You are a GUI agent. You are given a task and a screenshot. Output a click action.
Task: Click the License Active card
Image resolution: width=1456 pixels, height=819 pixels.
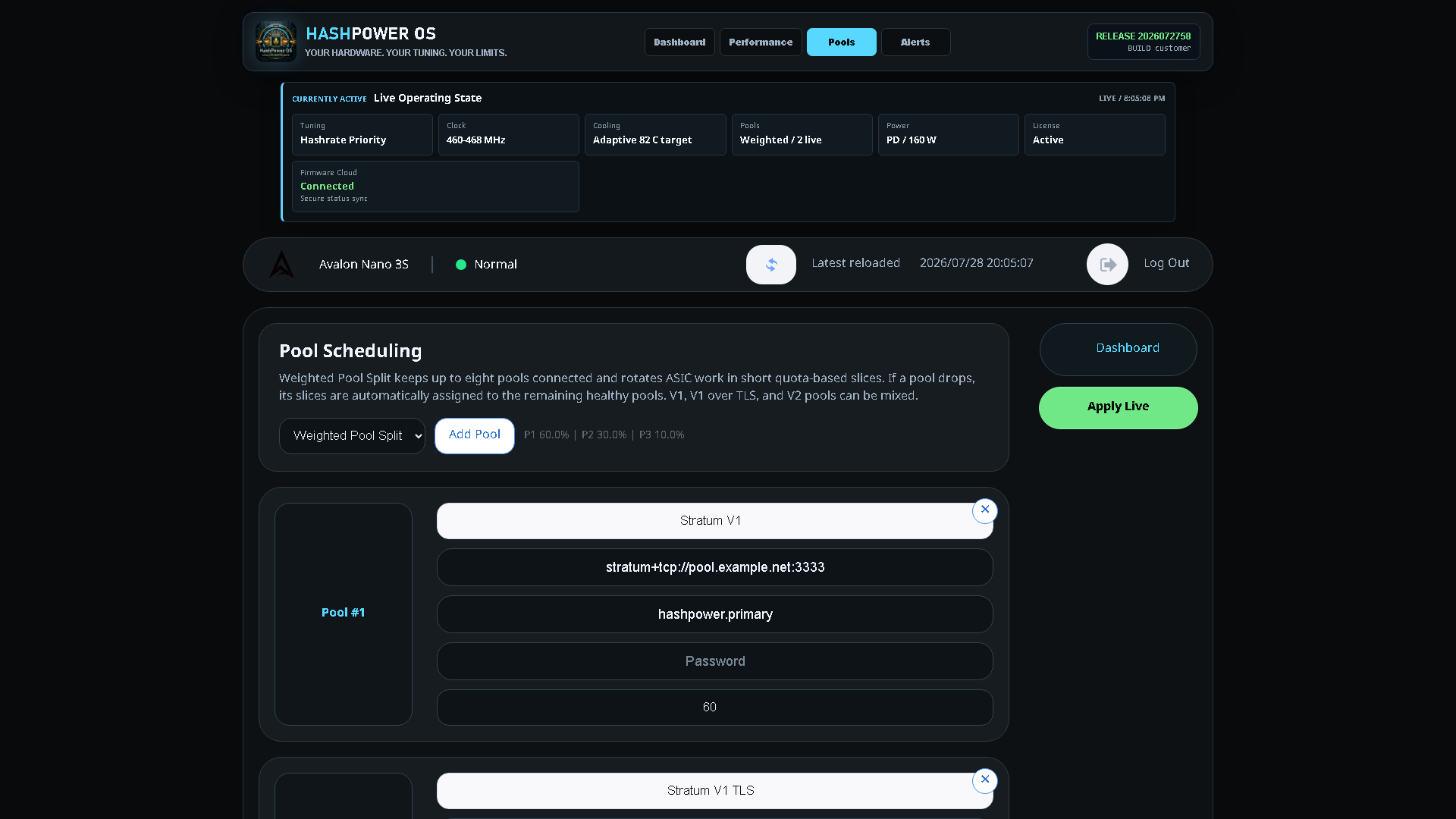1095,134
